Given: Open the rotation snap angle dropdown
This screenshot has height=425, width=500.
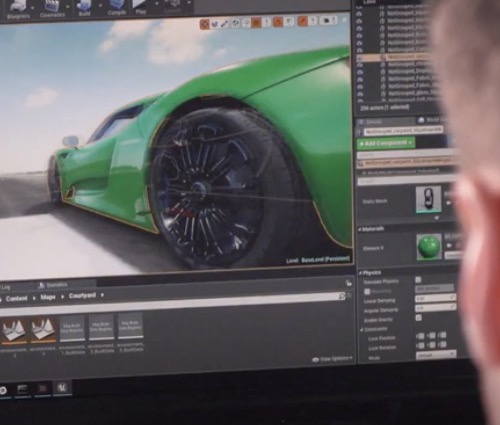Looking at the screenshot, I should point(289,21).
